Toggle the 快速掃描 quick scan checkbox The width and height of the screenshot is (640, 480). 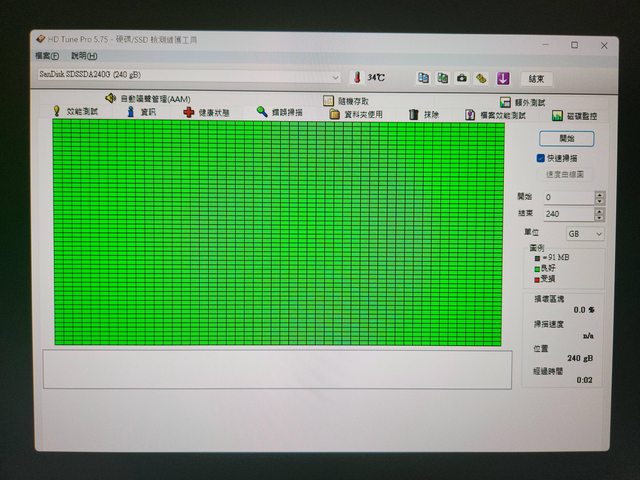[x=541, y=158]
